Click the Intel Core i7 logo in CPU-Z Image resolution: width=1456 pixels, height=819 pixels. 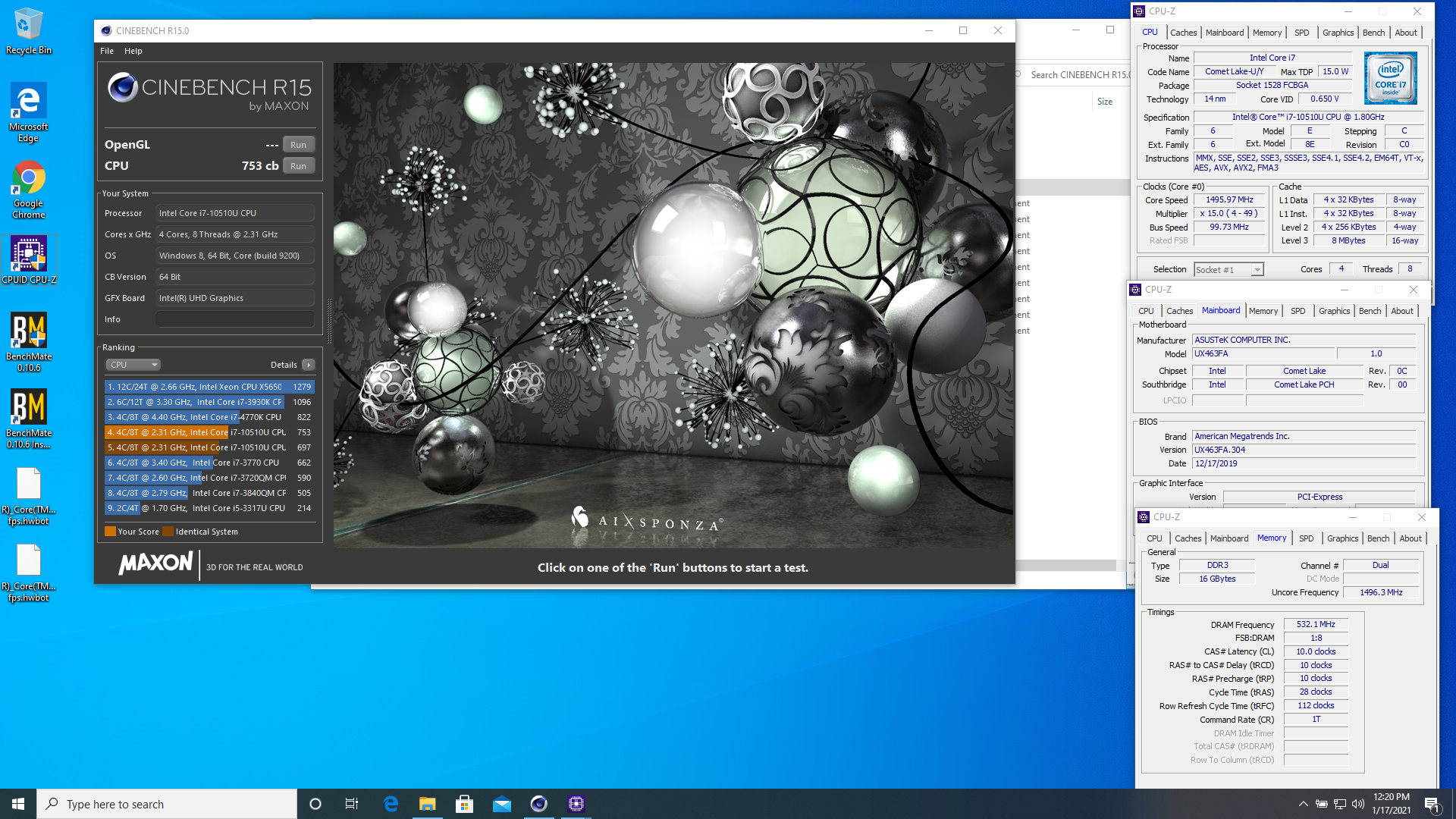pyautogui.click(x=1390, y=78)
